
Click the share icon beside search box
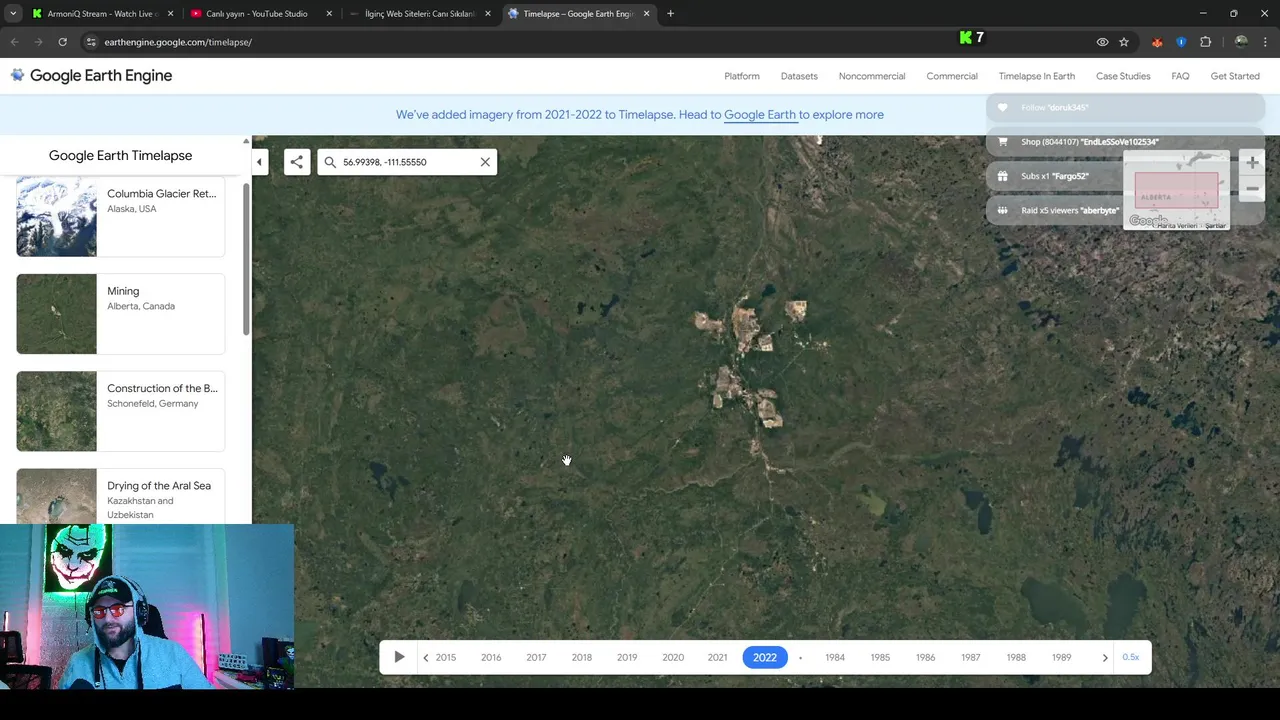click(x=297, y=162)
